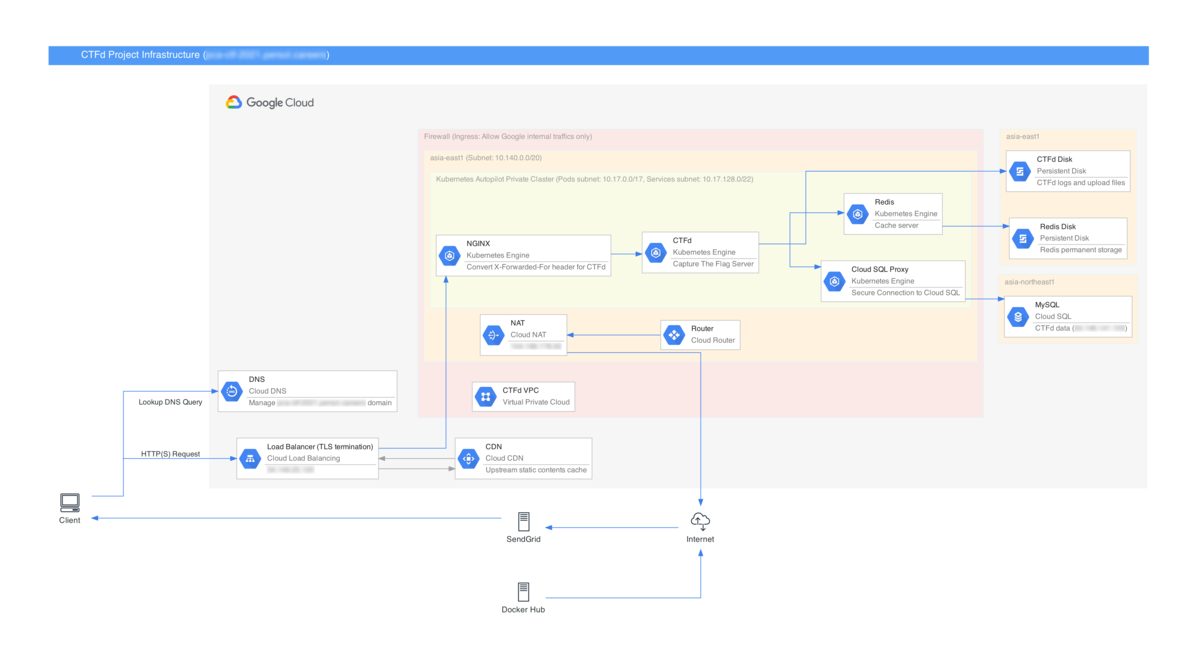Screen dimensions: 1200x664
Task: Click the SendGrid server icon
Action: point(523,521)
